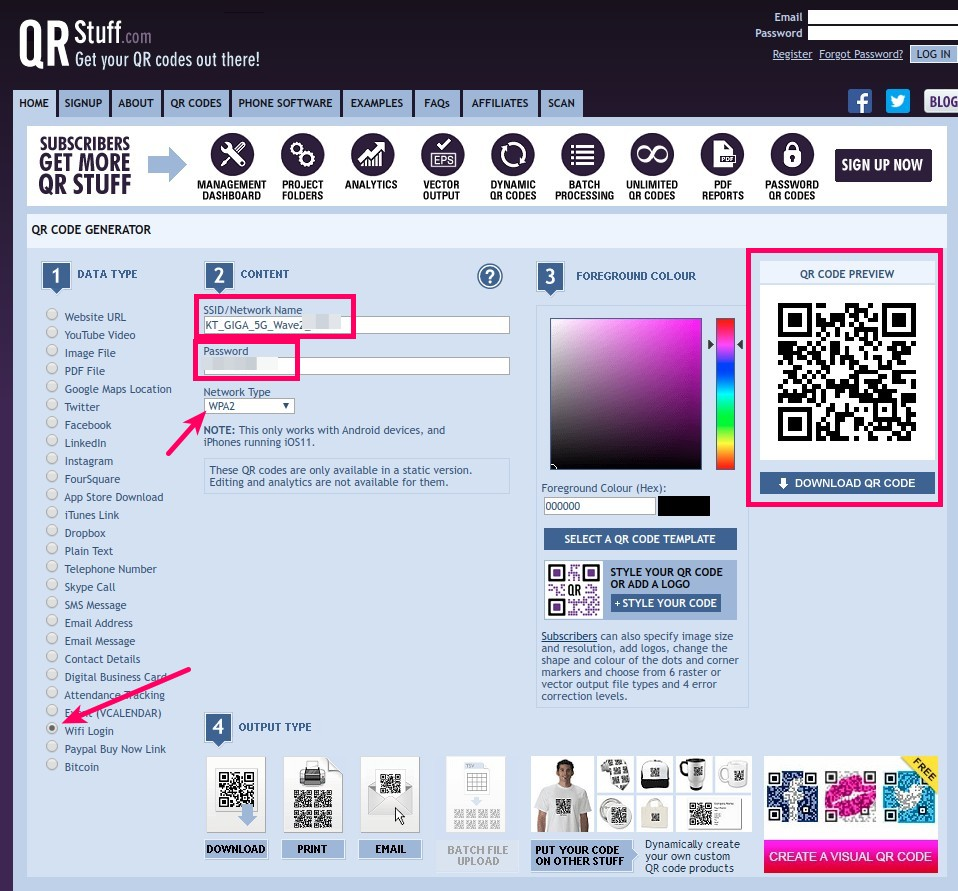Click the black foreground colour swatch
Screen dimensions: 958x891
coord(684,506)
